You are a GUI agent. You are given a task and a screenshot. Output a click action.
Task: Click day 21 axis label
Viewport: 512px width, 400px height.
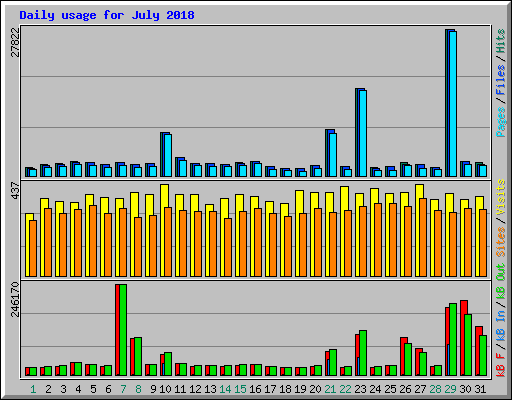[x=330, y=389]
